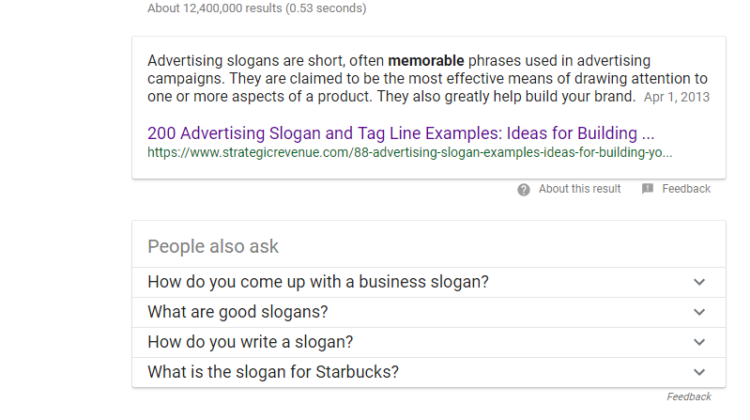750x420 pixels.
Task: Click the question mark help icon
Action: click(524, 190)
